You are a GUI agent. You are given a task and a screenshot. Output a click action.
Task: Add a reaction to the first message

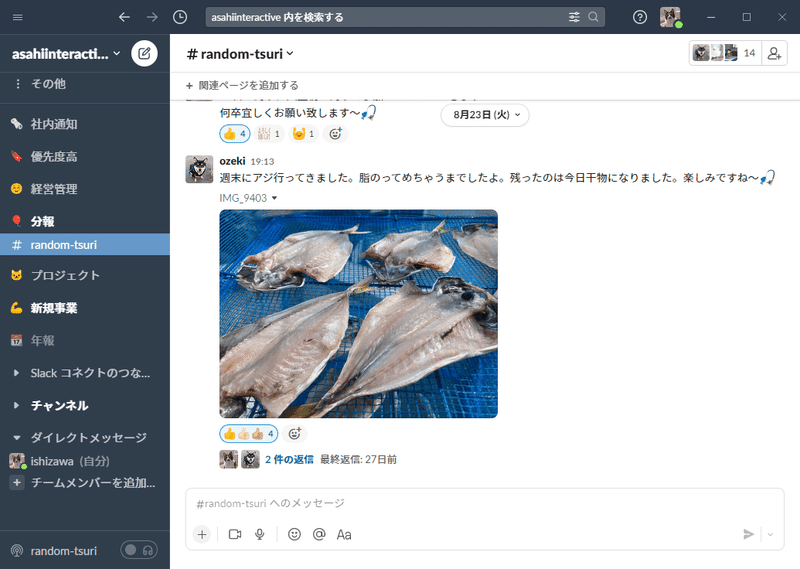(335, 134)
